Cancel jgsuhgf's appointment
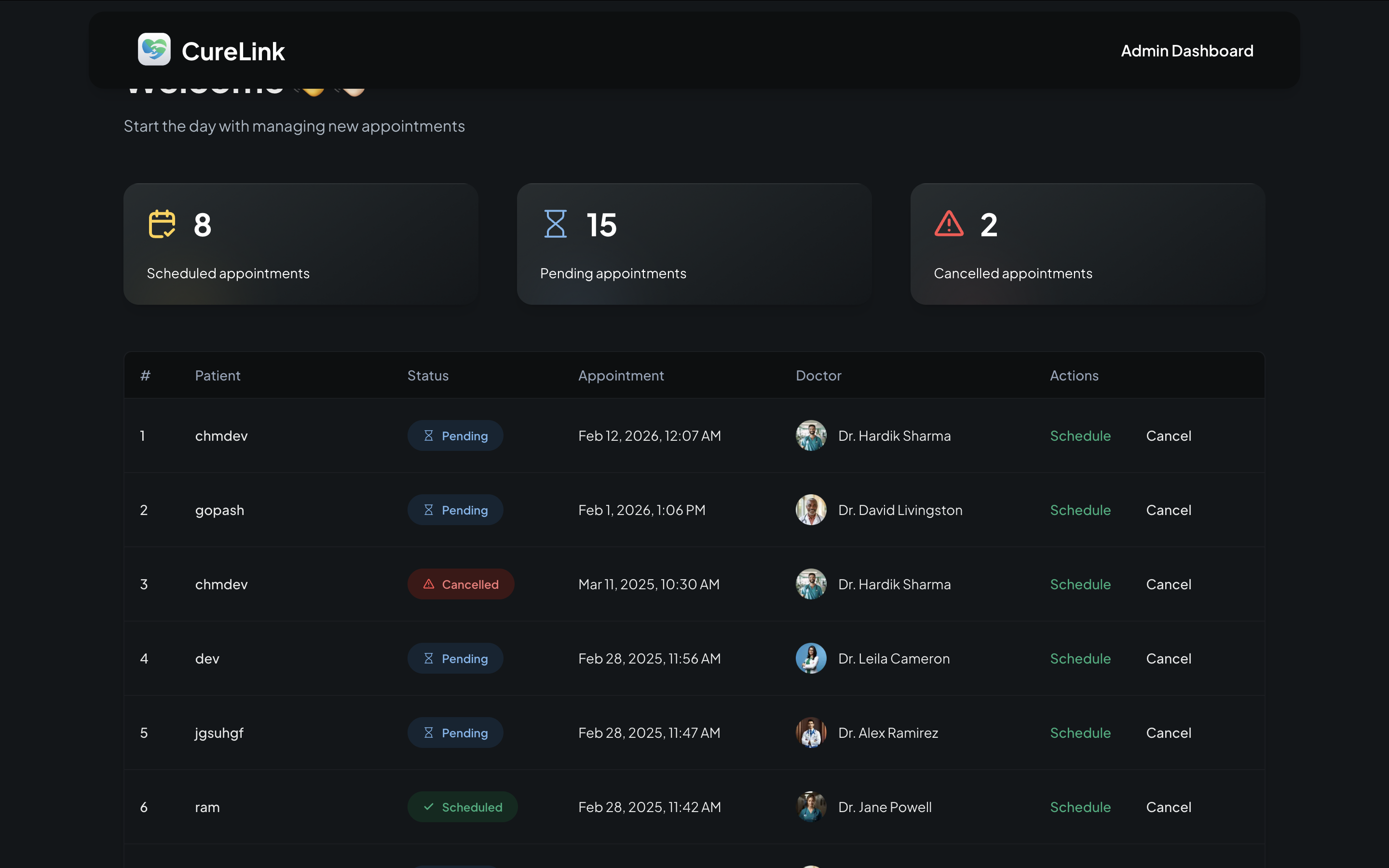1389x868 pixels. [x=1168, y=732]
